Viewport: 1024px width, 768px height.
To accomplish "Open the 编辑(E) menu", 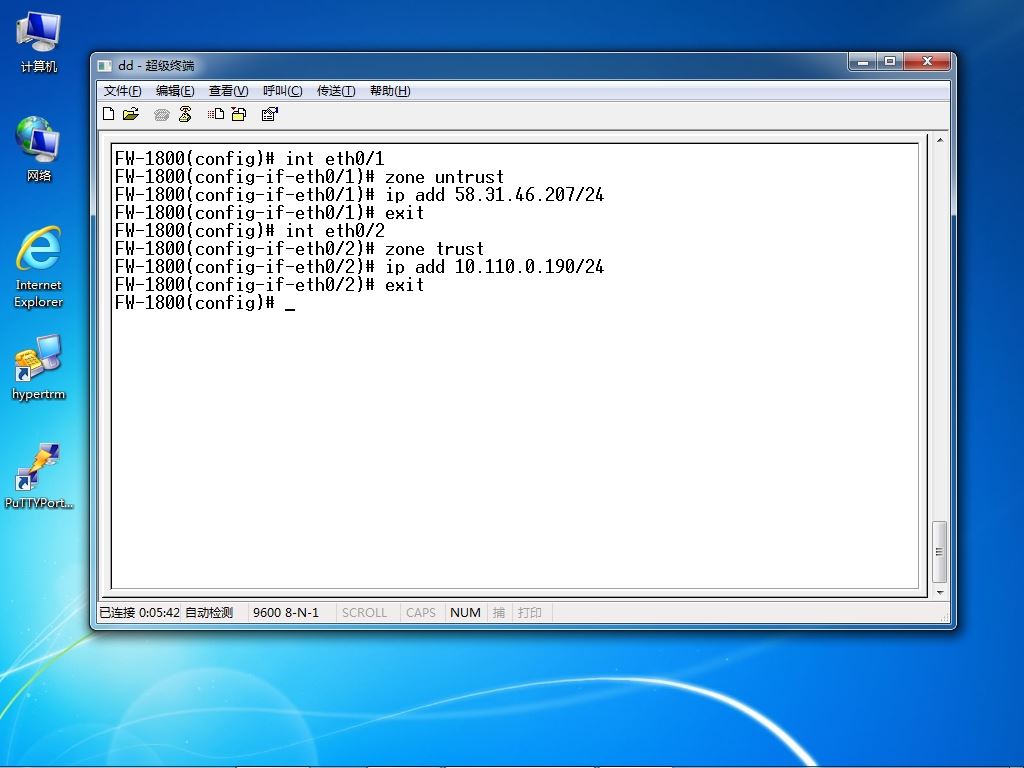I will coord(175,91).
